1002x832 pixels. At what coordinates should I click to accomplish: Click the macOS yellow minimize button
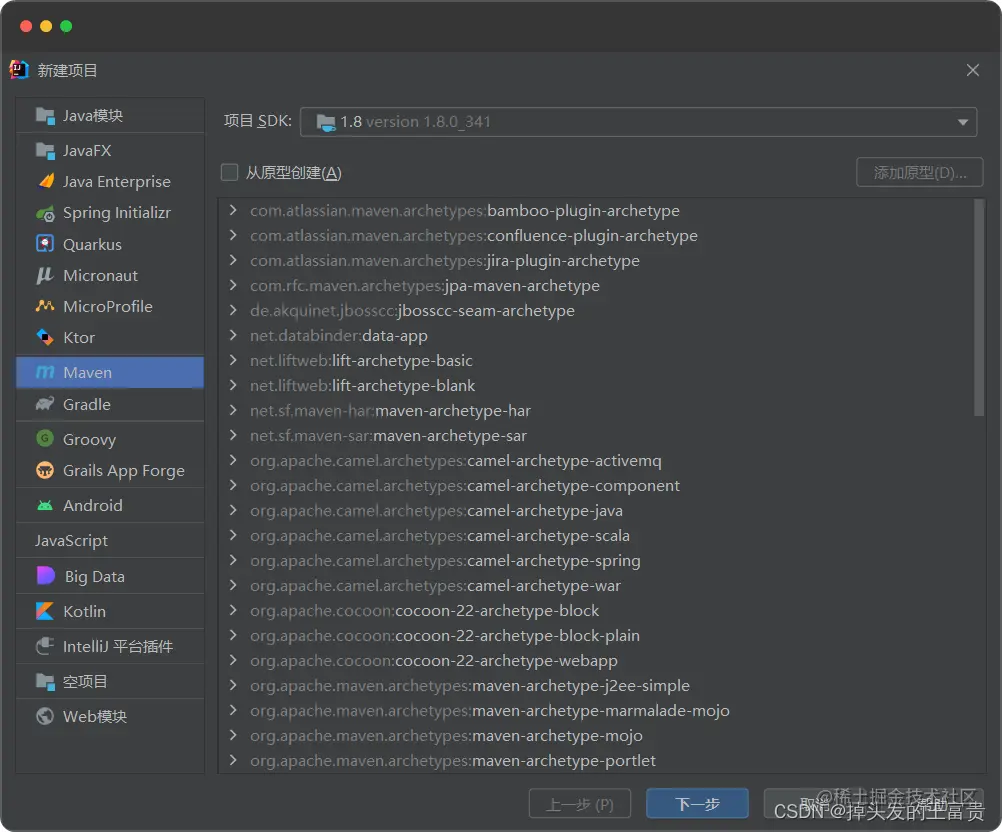(x=46, y=26)
